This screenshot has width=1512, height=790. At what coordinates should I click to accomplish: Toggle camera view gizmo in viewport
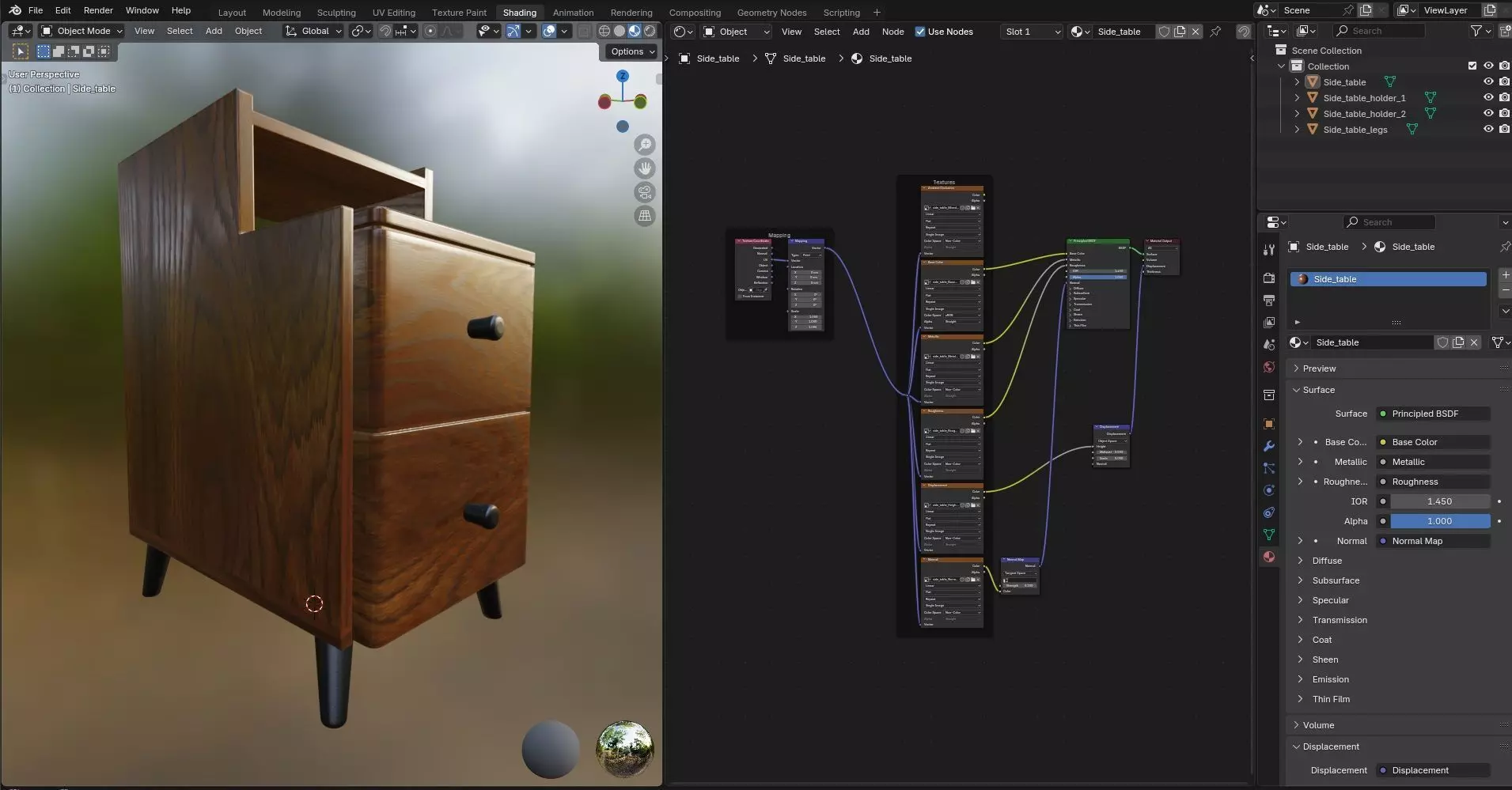click(x=645, y=192)
